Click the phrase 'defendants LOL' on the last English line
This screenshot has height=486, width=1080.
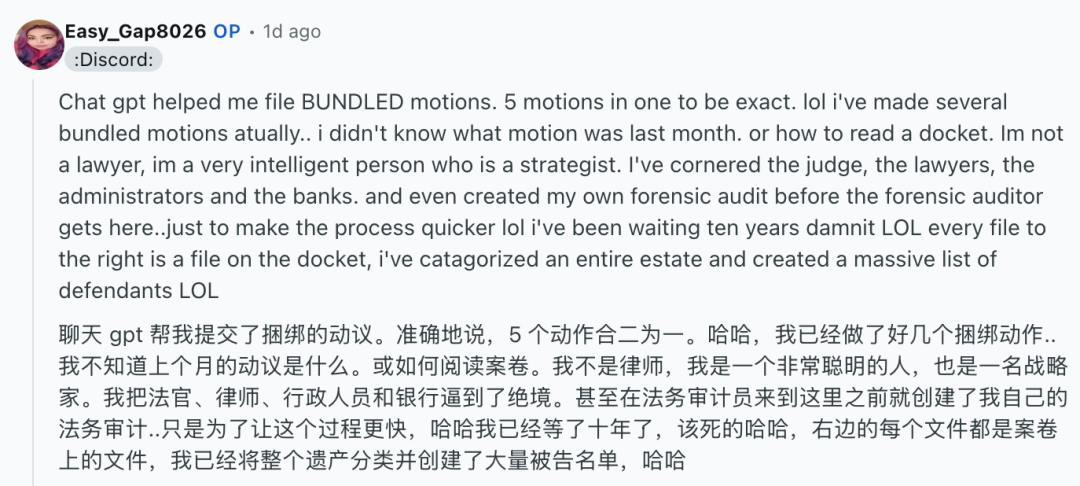pyautogui.click(x=138, y=290)
